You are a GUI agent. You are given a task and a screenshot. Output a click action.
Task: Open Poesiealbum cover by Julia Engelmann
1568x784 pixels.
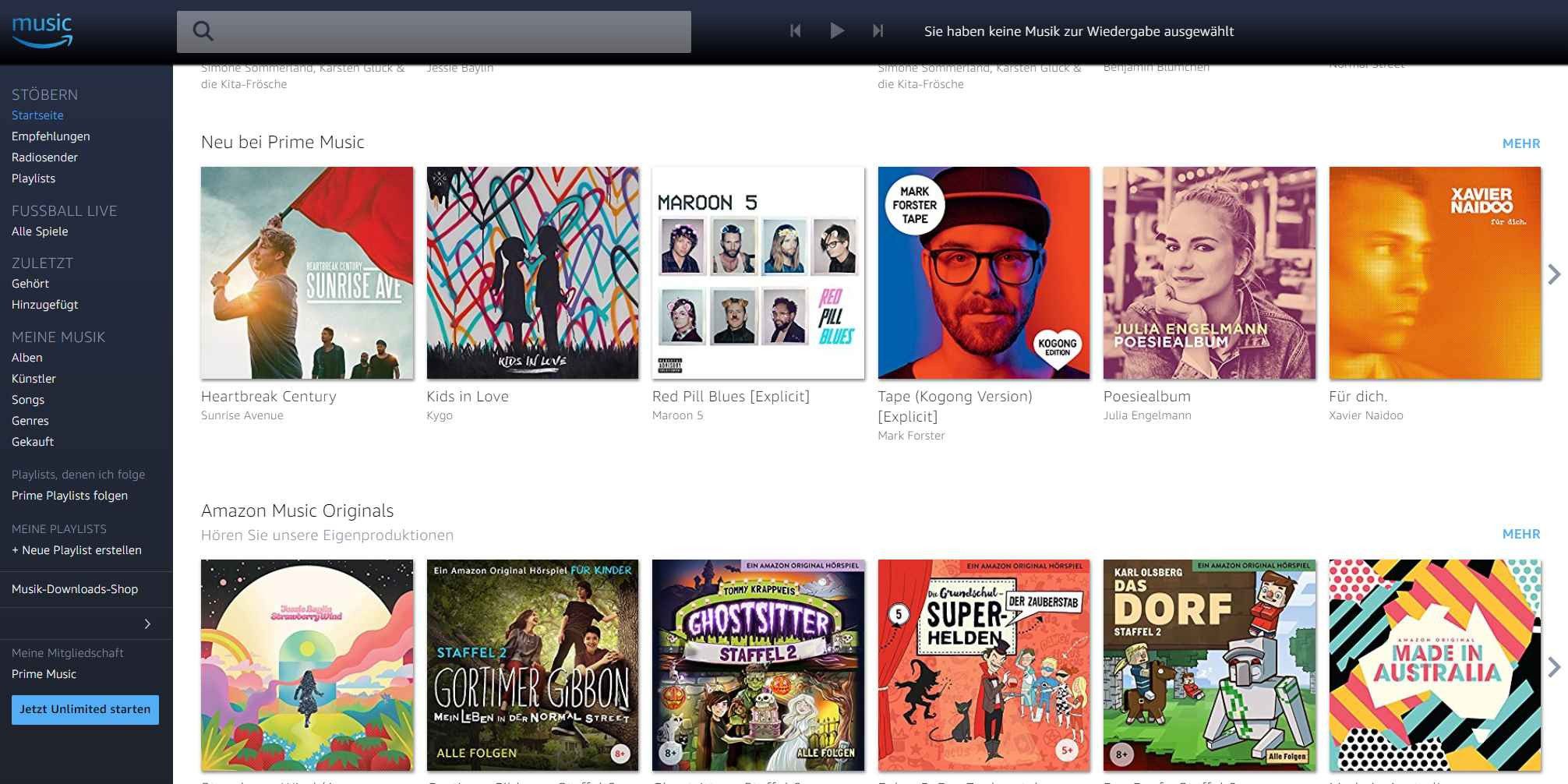coord(1210,273)
